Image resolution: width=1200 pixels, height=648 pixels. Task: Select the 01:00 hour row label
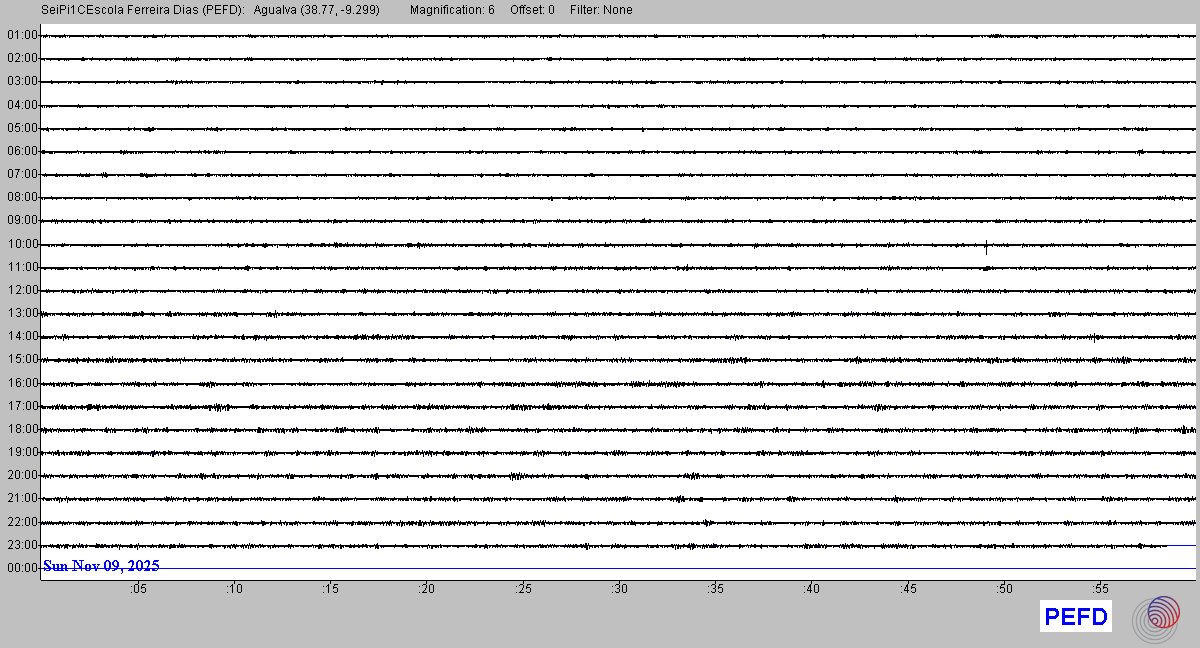[22, 35]
